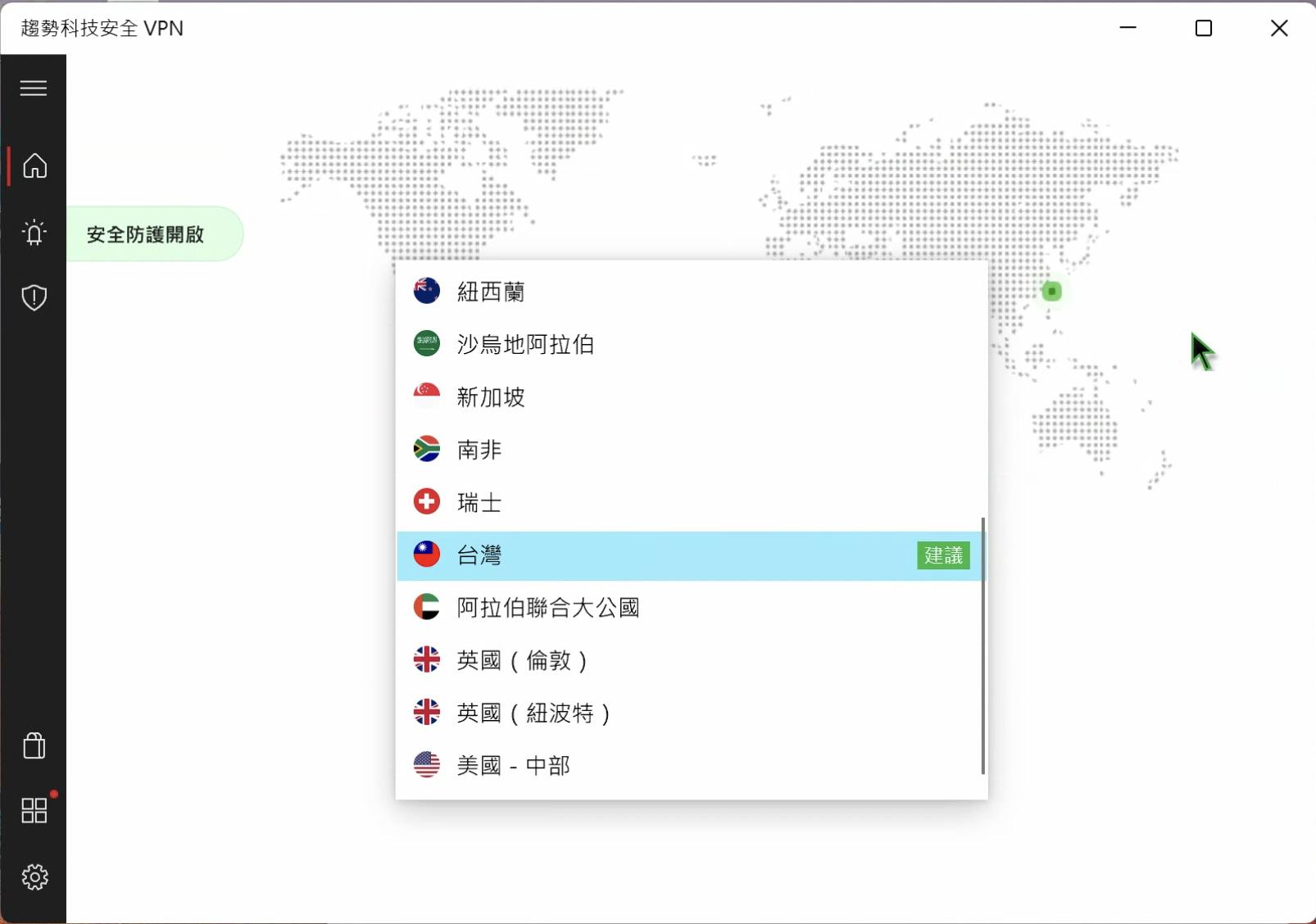Click the UK flag beside 英國（倫敦）
The width and height of the screenshot is (1316, 924).
[426, 659]
